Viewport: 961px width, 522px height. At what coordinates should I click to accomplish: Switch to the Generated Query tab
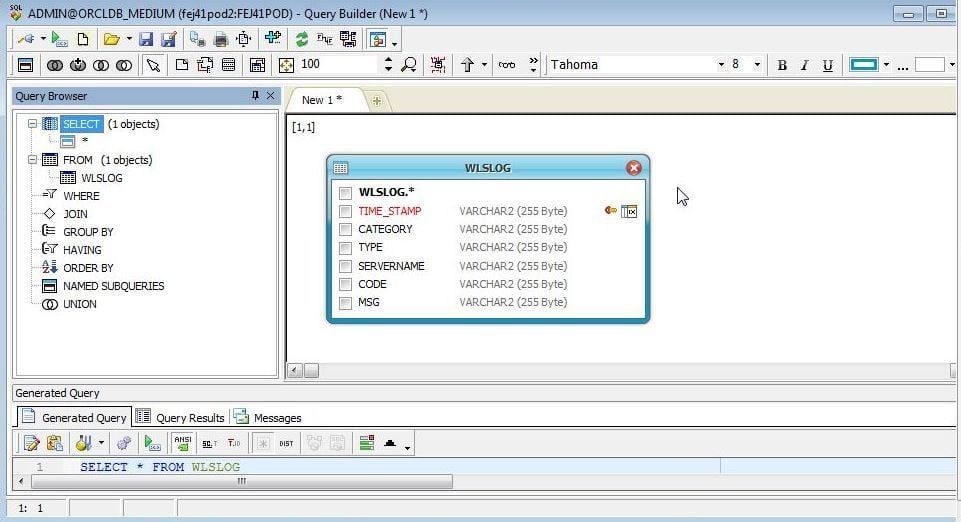tap(75, 417)
